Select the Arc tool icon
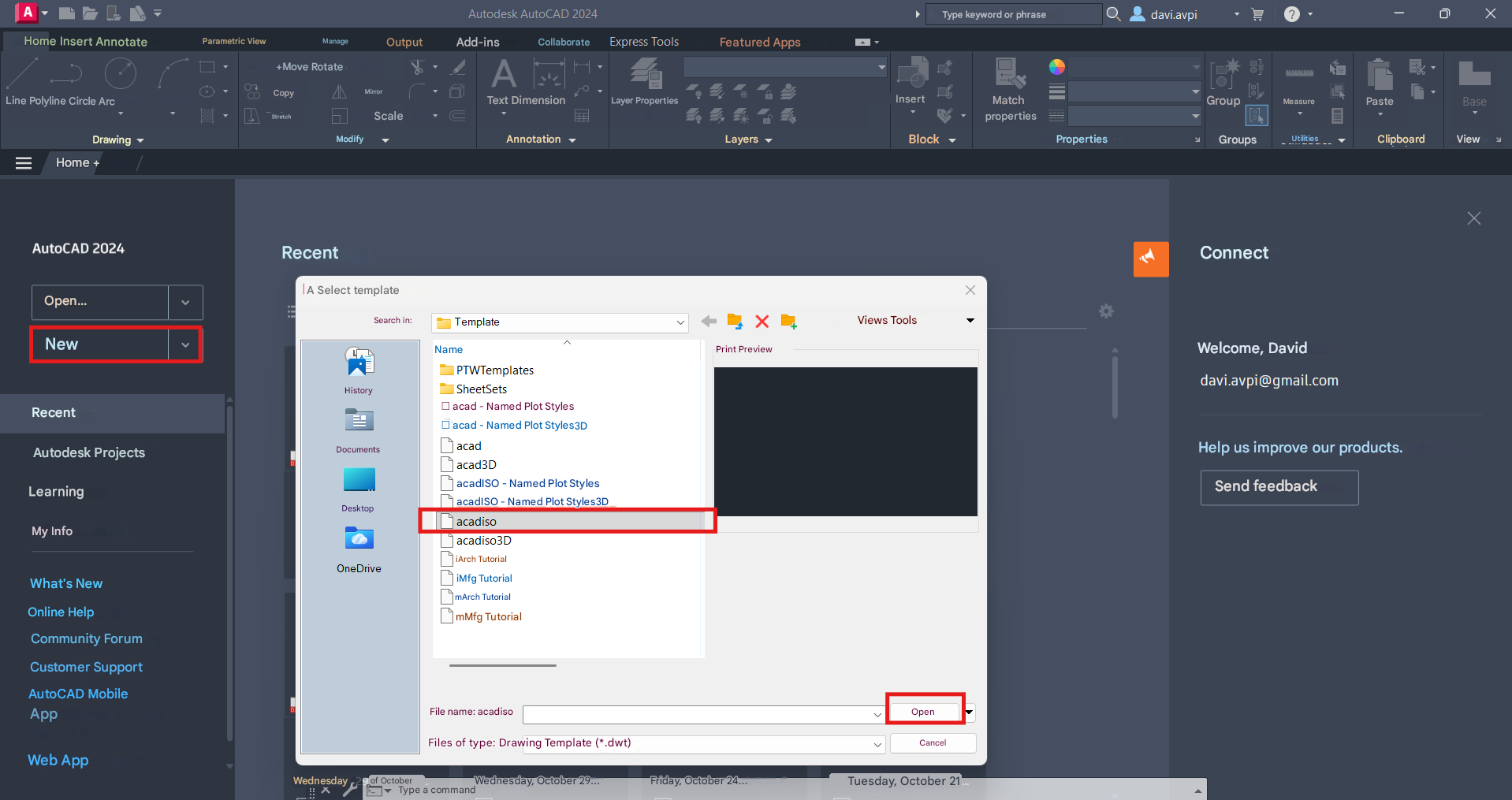Screen dimensions: 1512x800 (x=173, y=73)
